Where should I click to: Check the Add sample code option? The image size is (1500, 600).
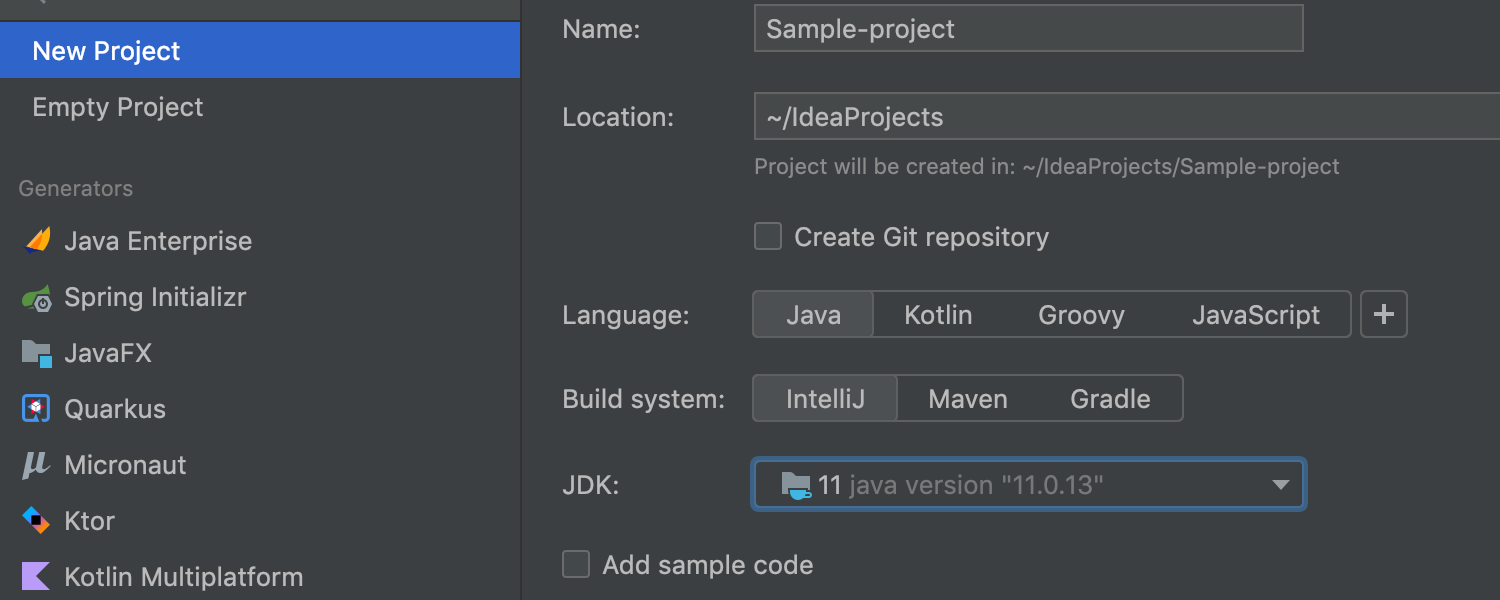tap(576, 565)
